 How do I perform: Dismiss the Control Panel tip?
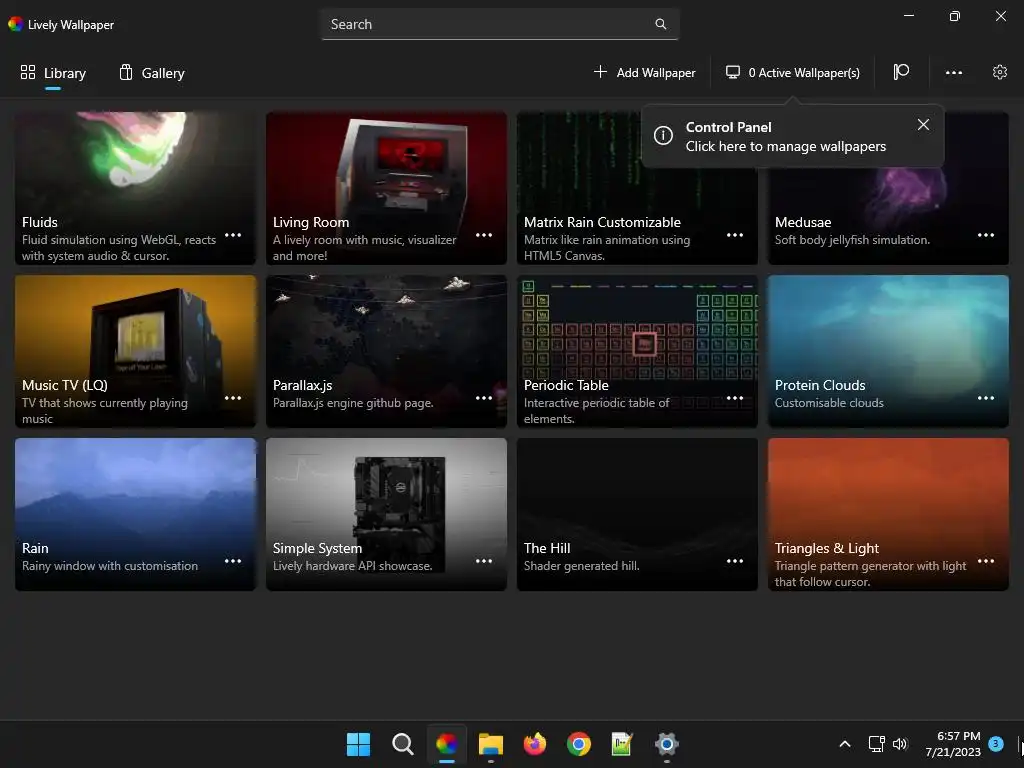click(x=923, y=125)
